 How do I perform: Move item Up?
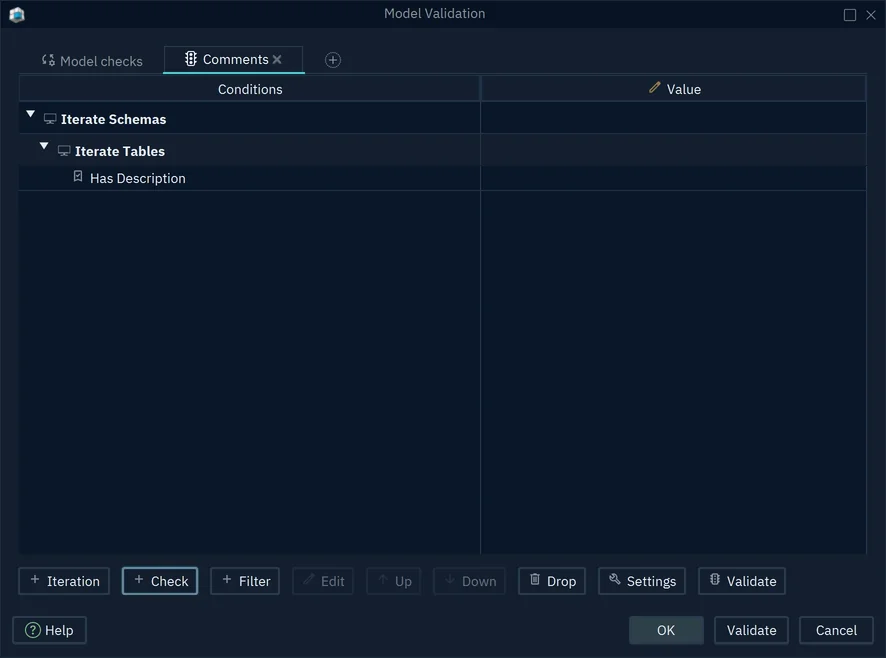click(394, 581)
